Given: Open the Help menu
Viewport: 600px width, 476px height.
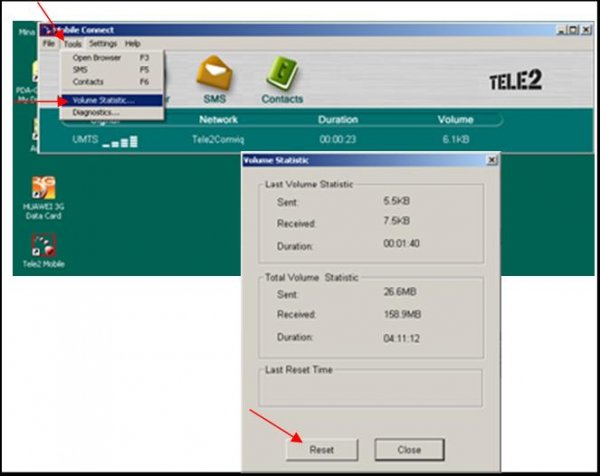Looking at the screenshot, I should tap(132, 44).
